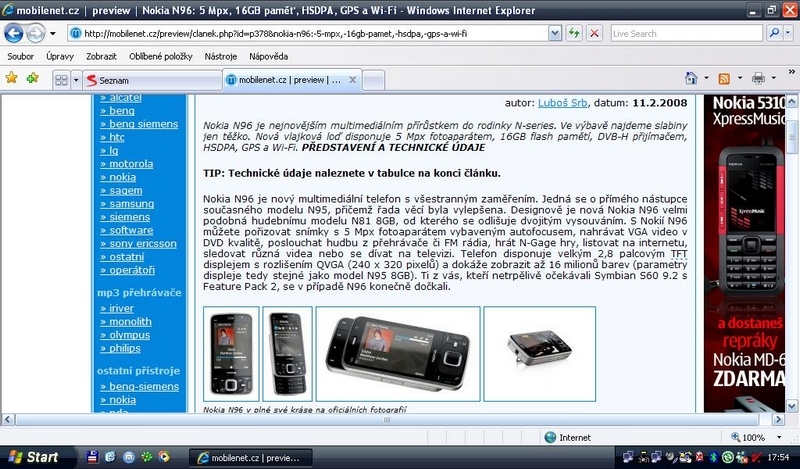Click the floppy disk quick launch icon

[x=92, y=457]
